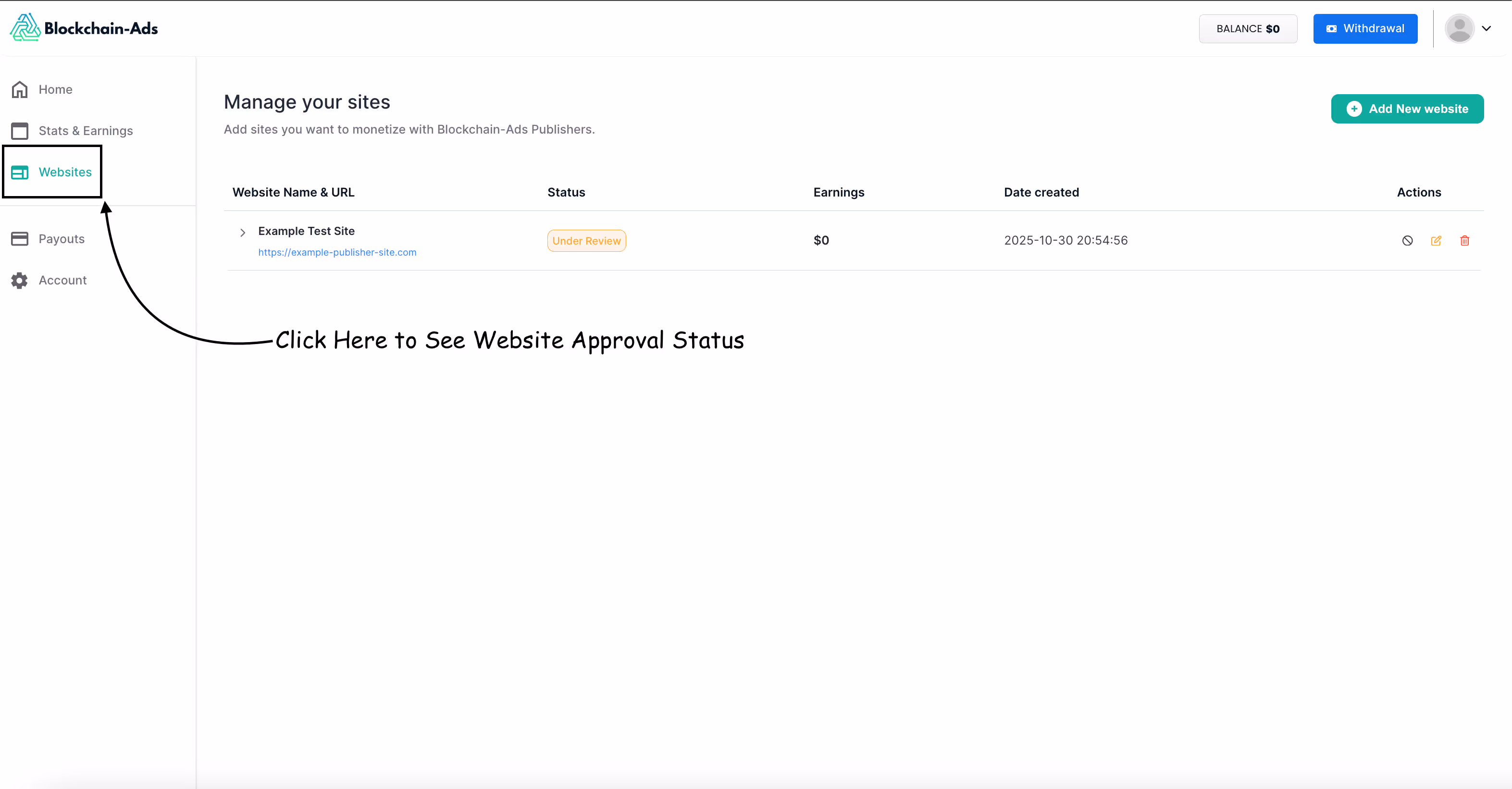Open the Payouts menu item

(61, 238)
